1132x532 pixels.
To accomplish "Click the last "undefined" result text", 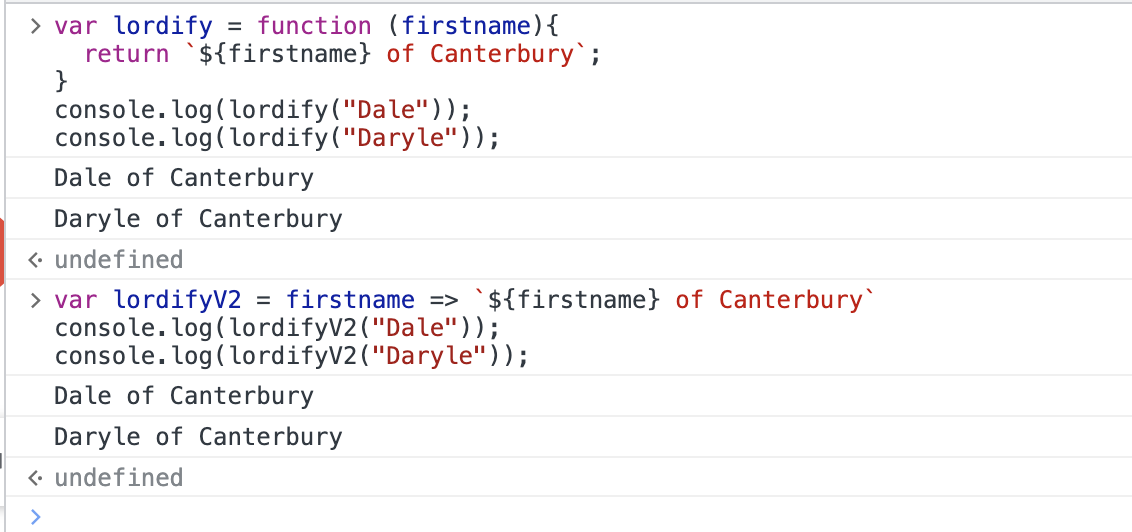I will coord(118,478).
